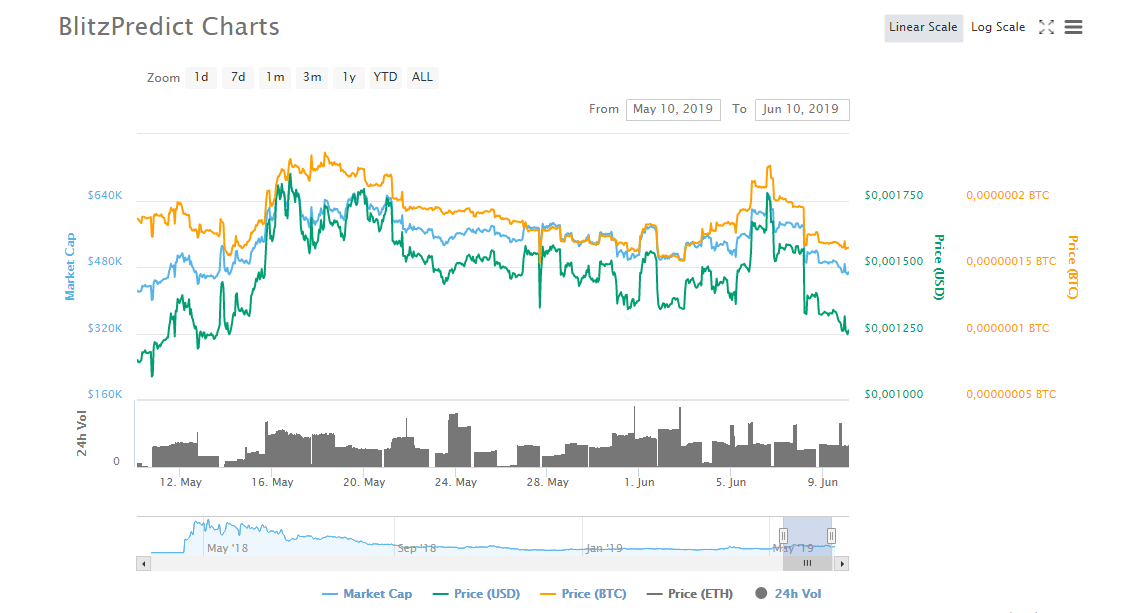Click the navigator scrollbar track before the thumb
This screenshot has width=1143, height=613.
[x=467, y=563]
